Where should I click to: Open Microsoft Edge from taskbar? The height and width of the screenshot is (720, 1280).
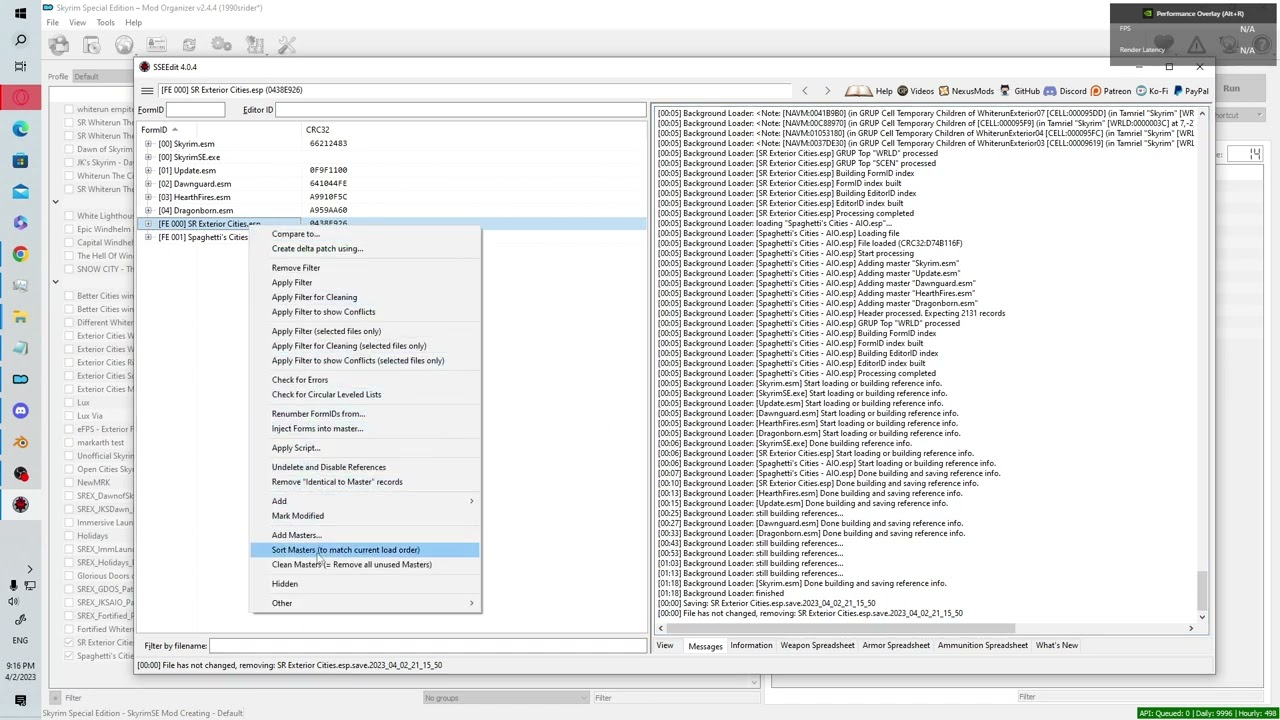pos(20,129)
